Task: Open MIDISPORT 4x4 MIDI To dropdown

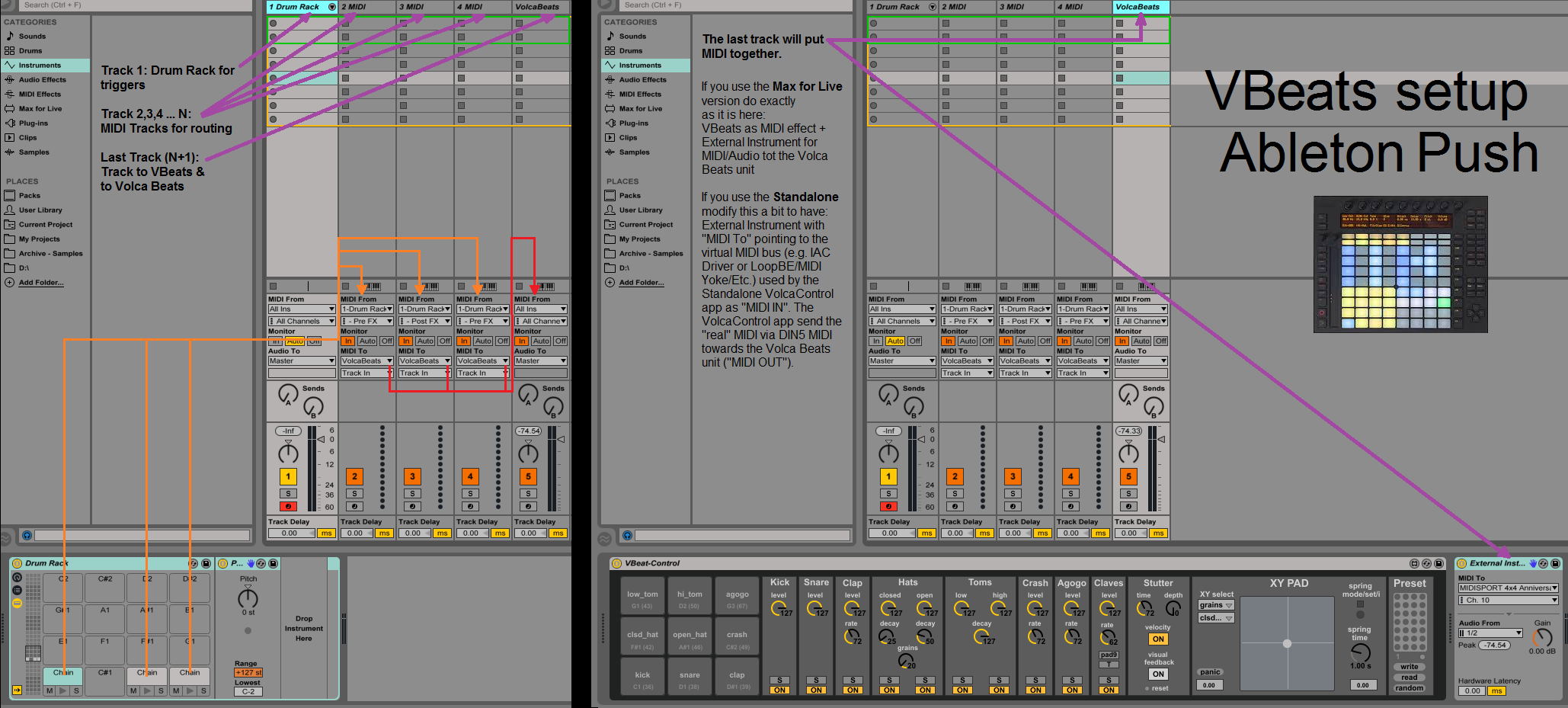Action: click(x=1508, y=588)
